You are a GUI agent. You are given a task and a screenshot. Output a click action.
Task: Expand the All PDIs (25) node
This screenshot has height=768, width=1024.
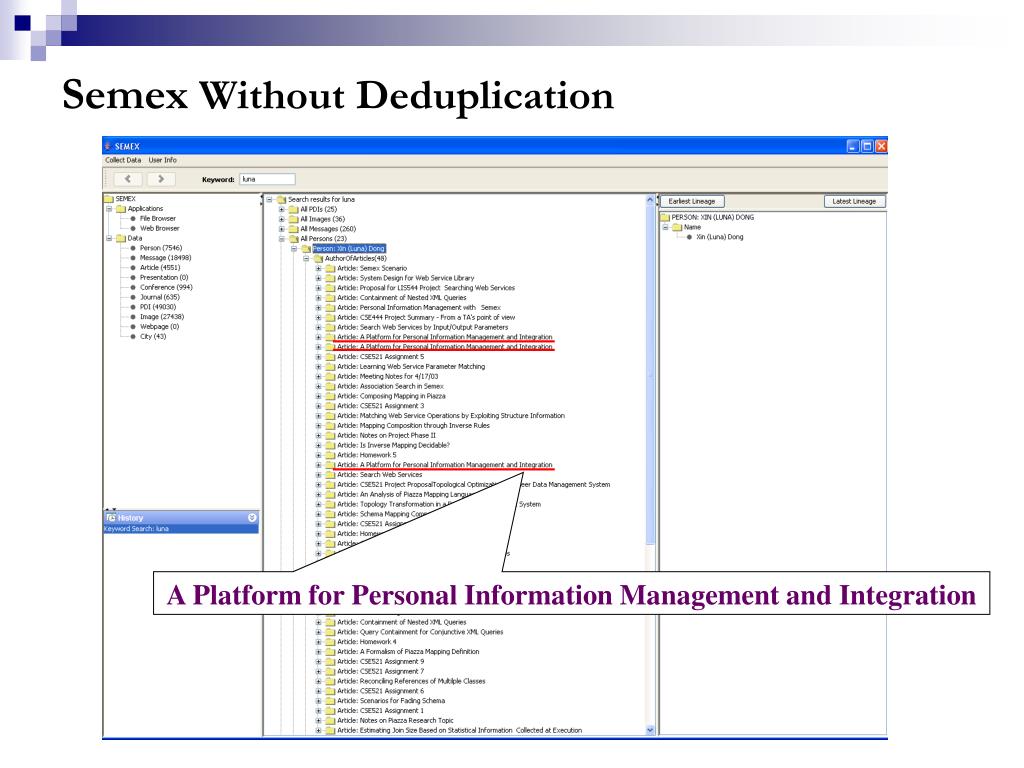pos(281,210)
